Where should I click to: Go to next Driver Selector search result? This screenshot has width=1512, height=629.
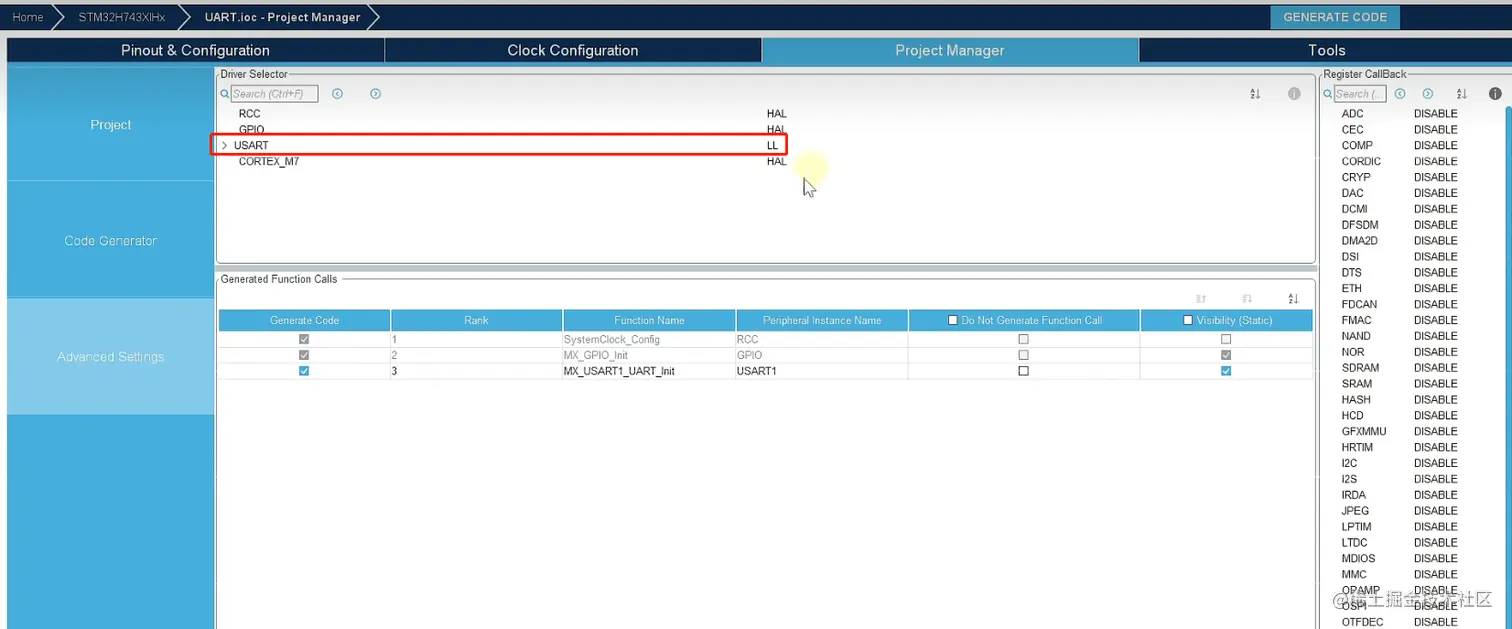[375, 94]
